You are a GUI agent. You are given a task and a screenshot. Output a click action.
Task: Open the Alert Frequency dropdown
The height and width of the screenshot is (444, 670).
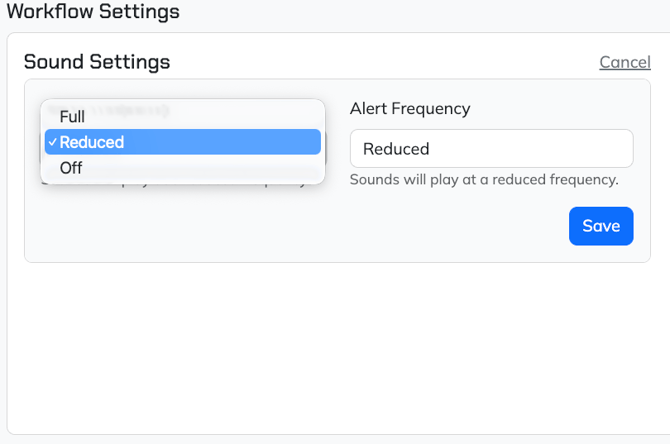click(491, 148)
